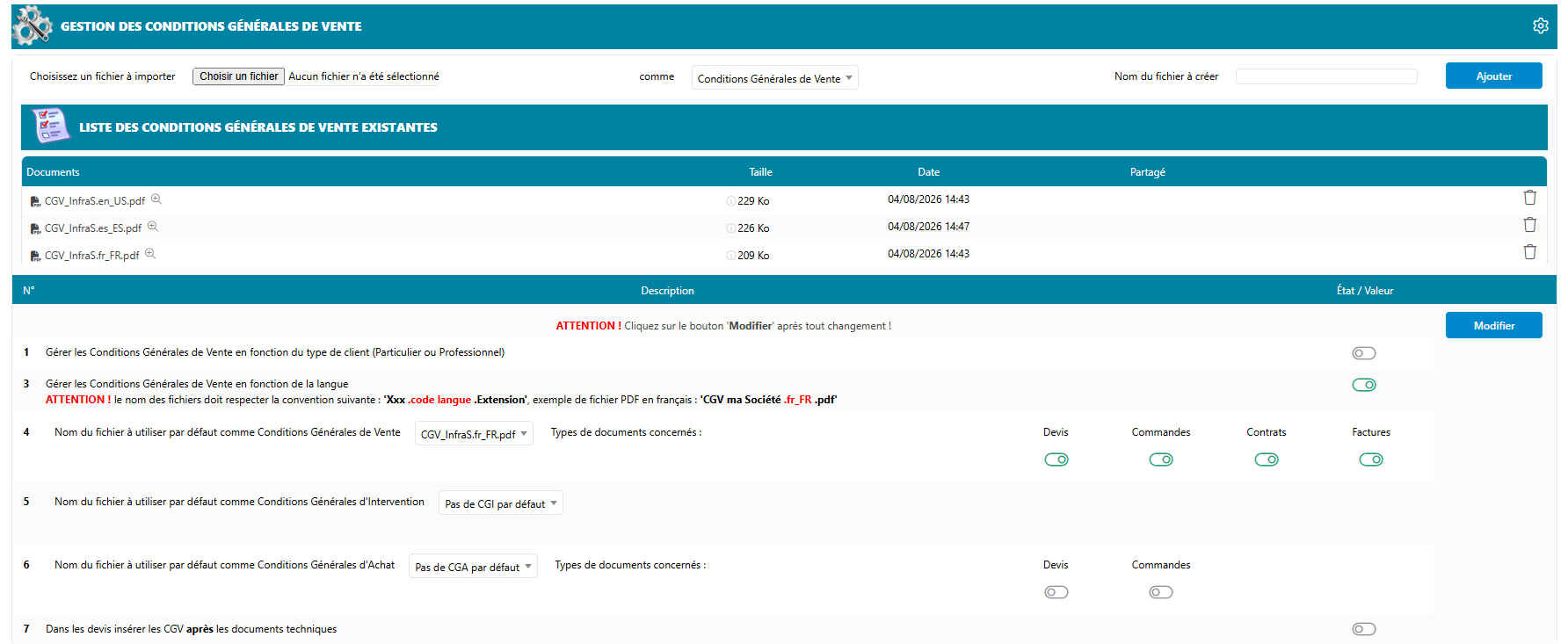Open the default CGV file dropdown CGV_InfraS.fr_FR.pdf
Image resolution: width=1568 pixels, height=644 pixels.
(x=474, y=434)
